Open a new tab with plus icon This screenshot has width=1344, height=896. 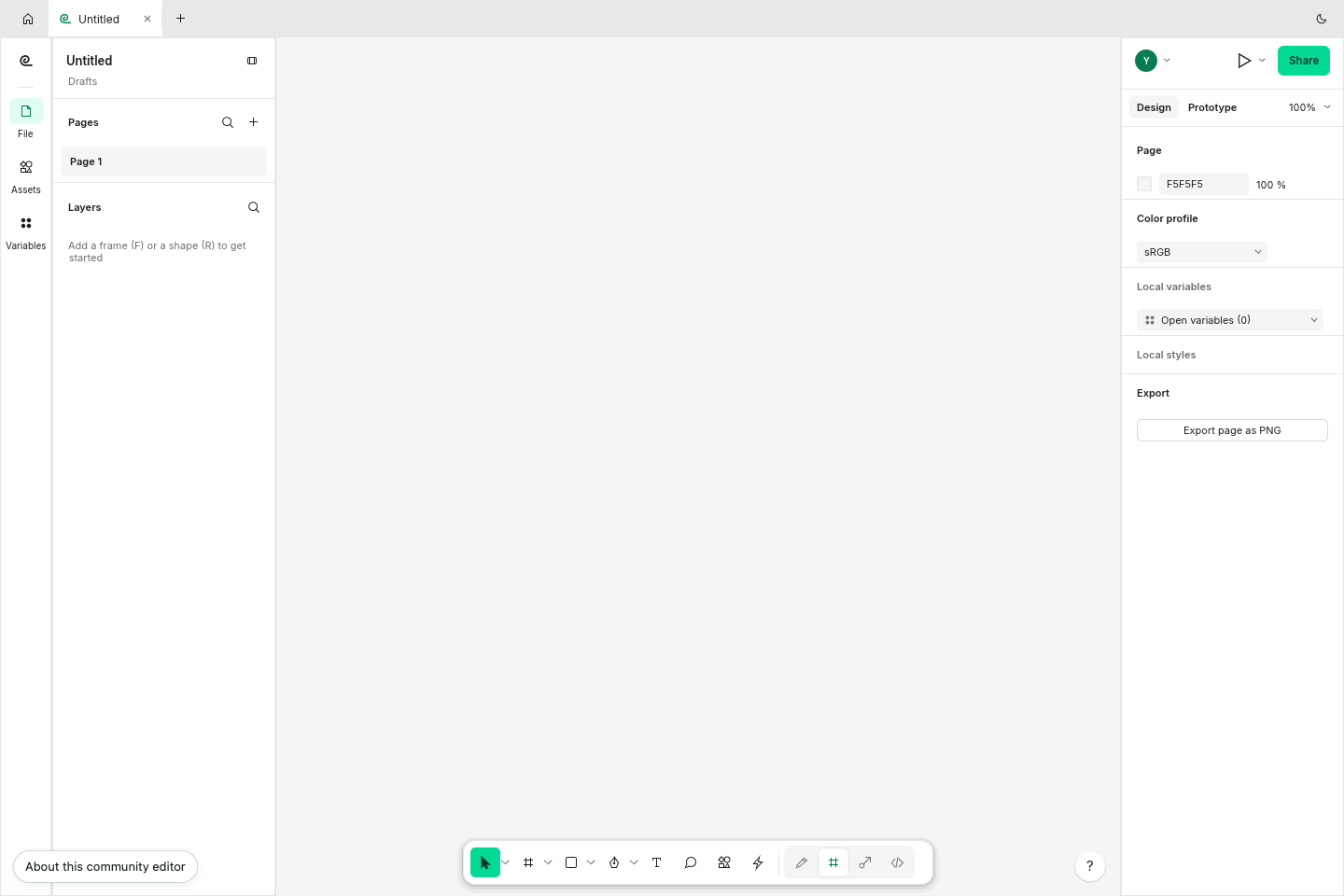pyautogui.click(x=181, y=19)
